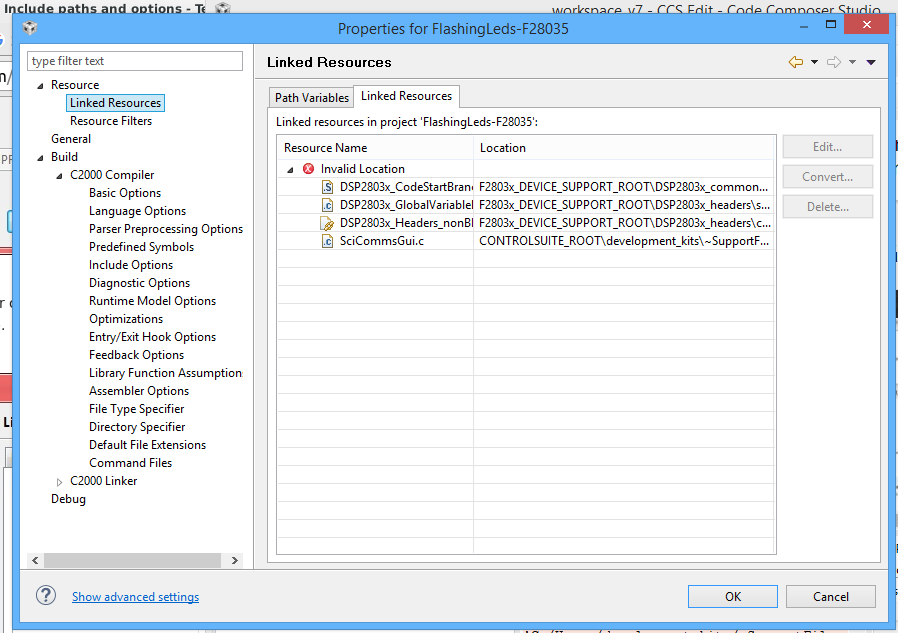This screenshot has height=633, width=898.
Task: Open the forward history dropdown arrow
Action: pos(852,62)
